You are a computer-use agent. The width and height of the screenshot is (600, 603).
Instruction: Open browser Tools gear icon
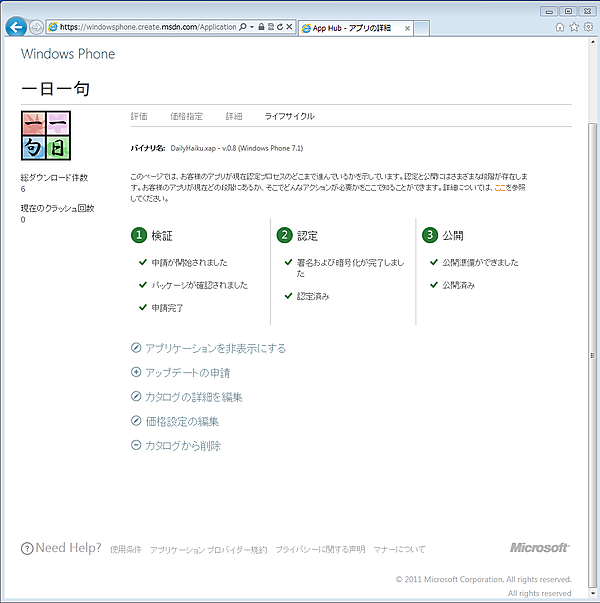click(x=588, y=27)
